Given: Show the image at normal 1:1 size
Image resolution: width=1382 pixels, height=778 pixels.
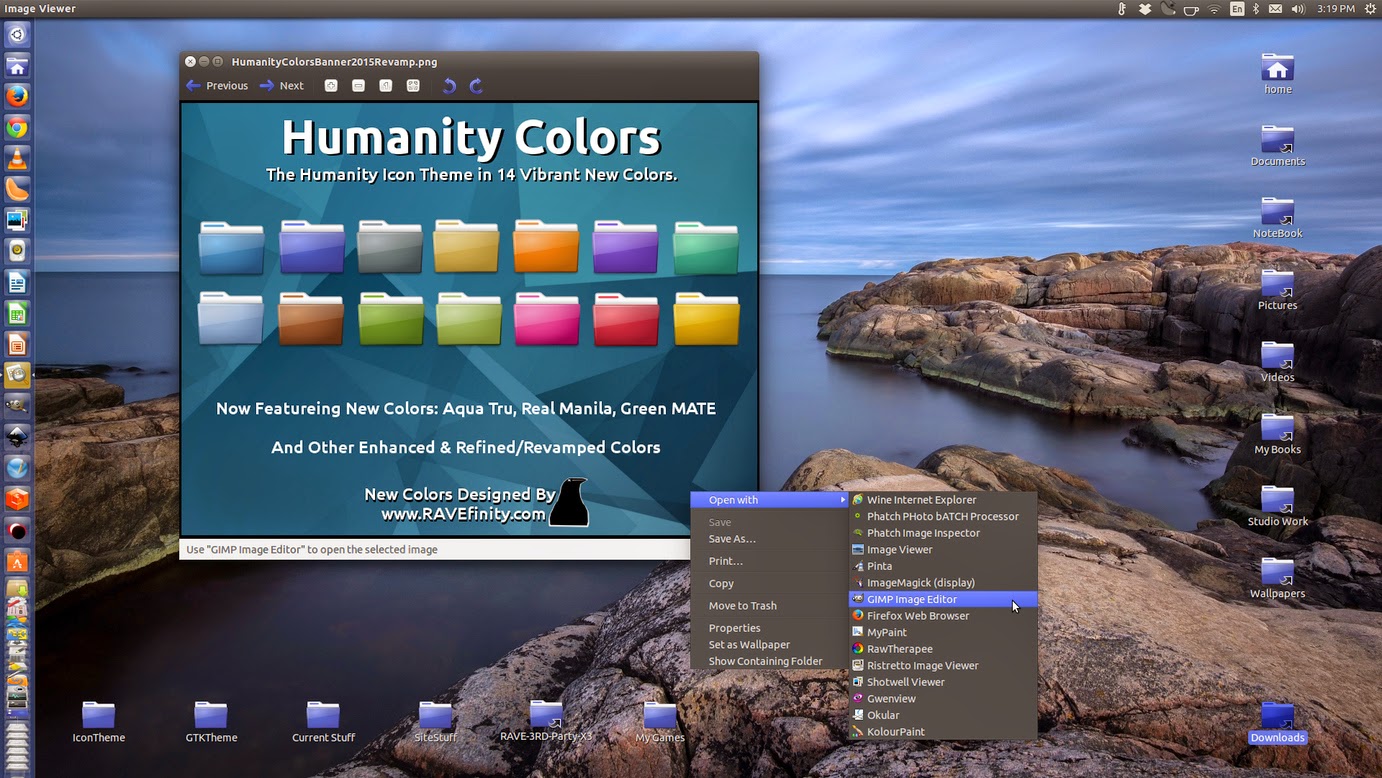Looking at the screenshot, I should click(x=385, y=86).
